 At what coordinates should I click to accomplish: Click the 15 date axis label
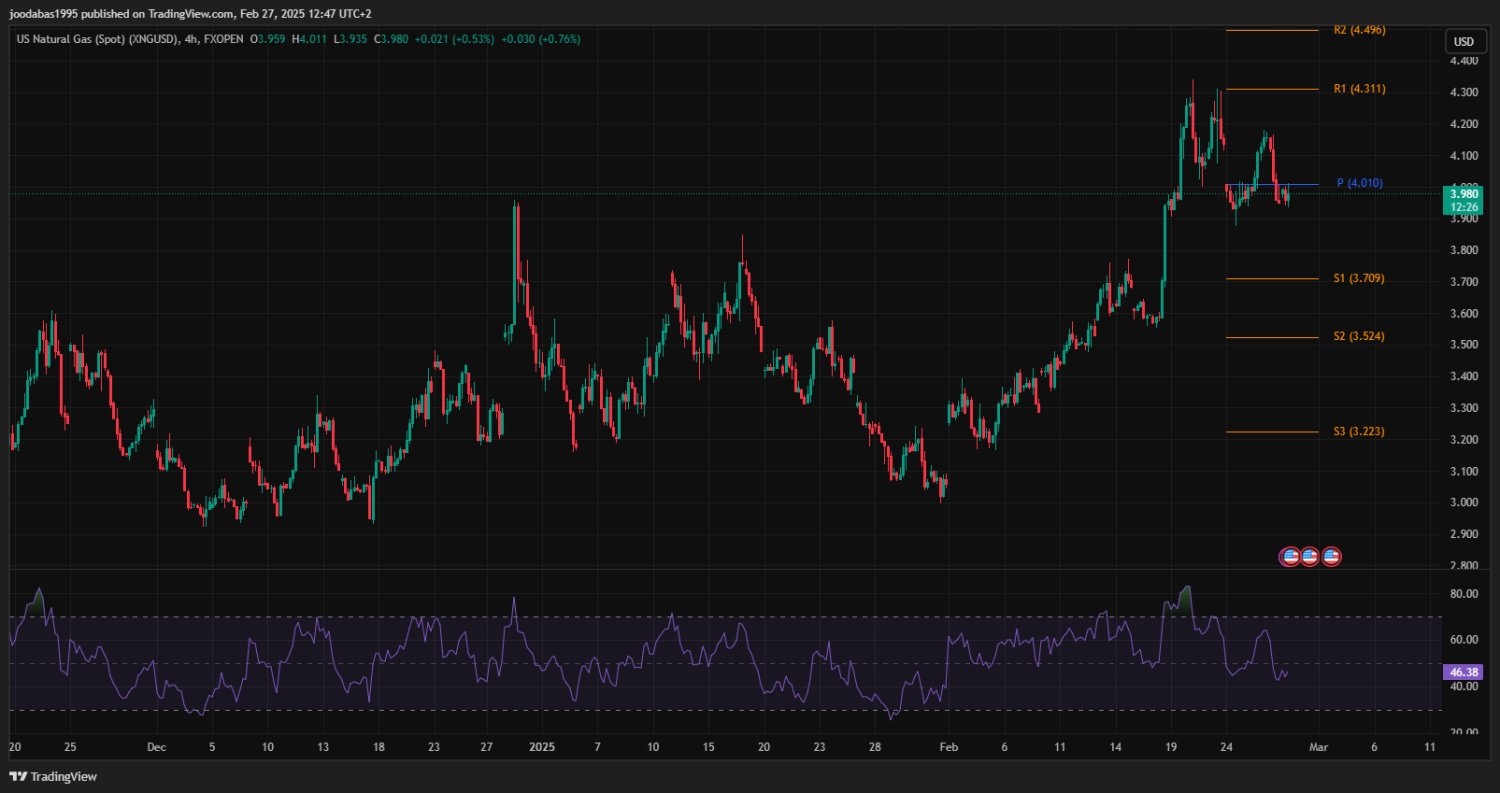pyautogui.click(x=708, y=747)
